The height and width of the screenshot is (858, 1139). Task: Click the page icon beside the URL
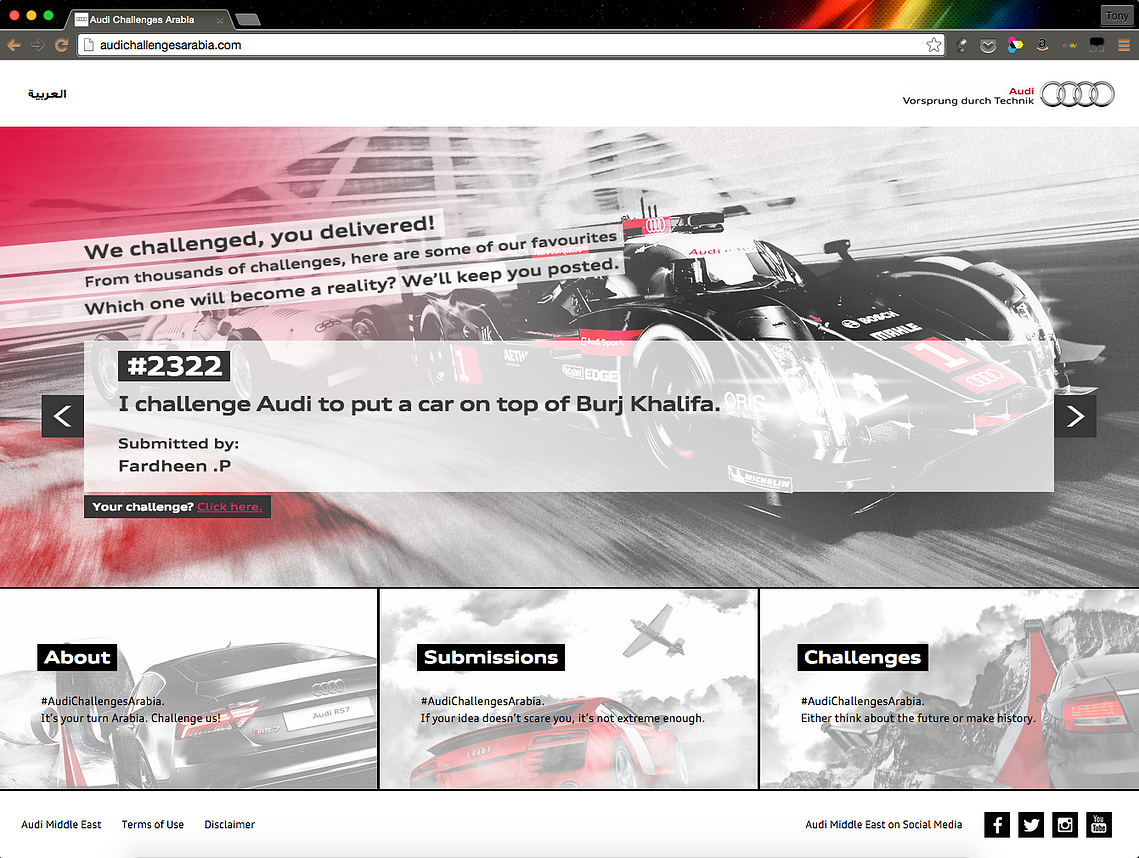89,45
